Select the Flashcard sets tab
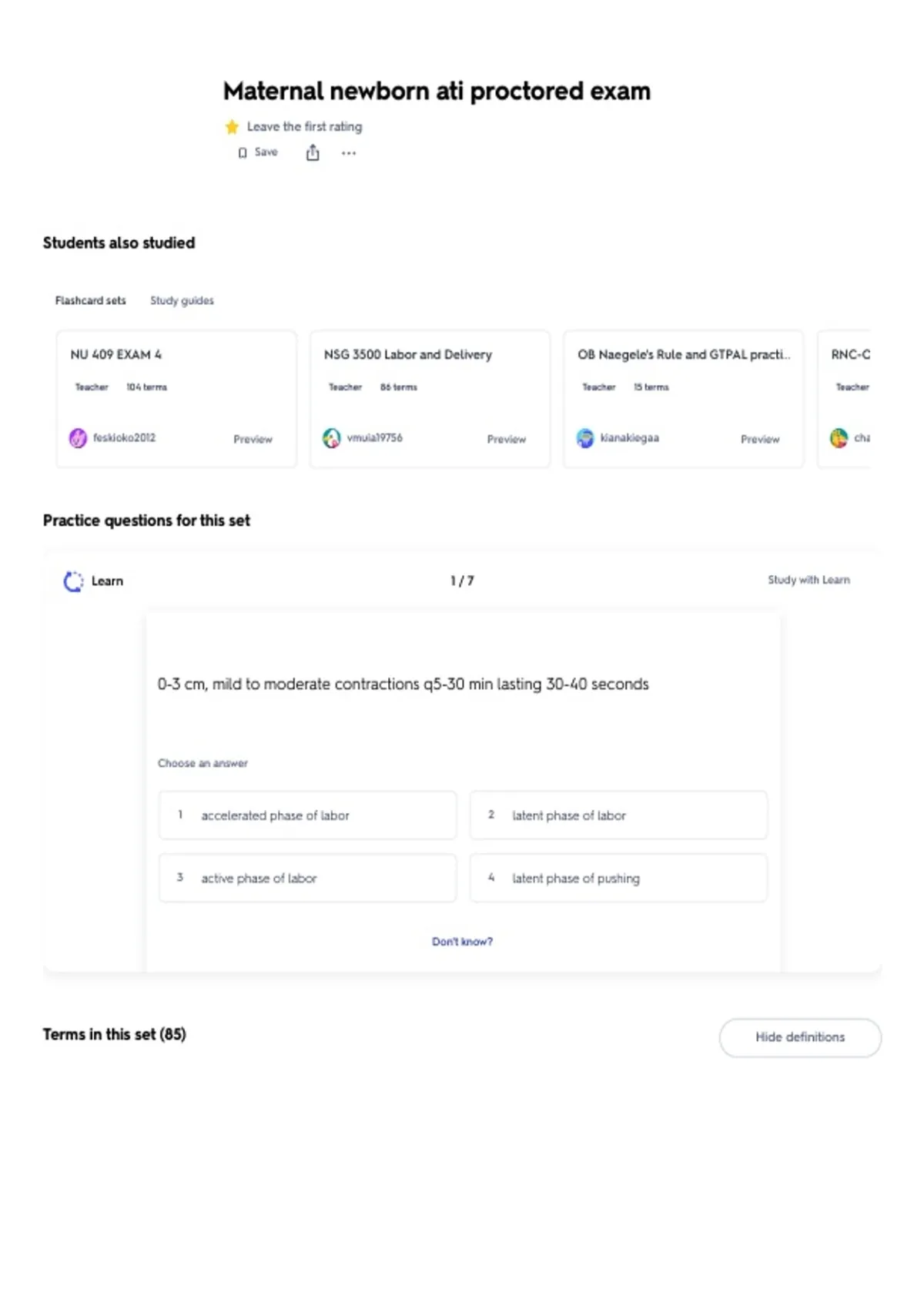924x1309 pixels. (x=90, y=300)
